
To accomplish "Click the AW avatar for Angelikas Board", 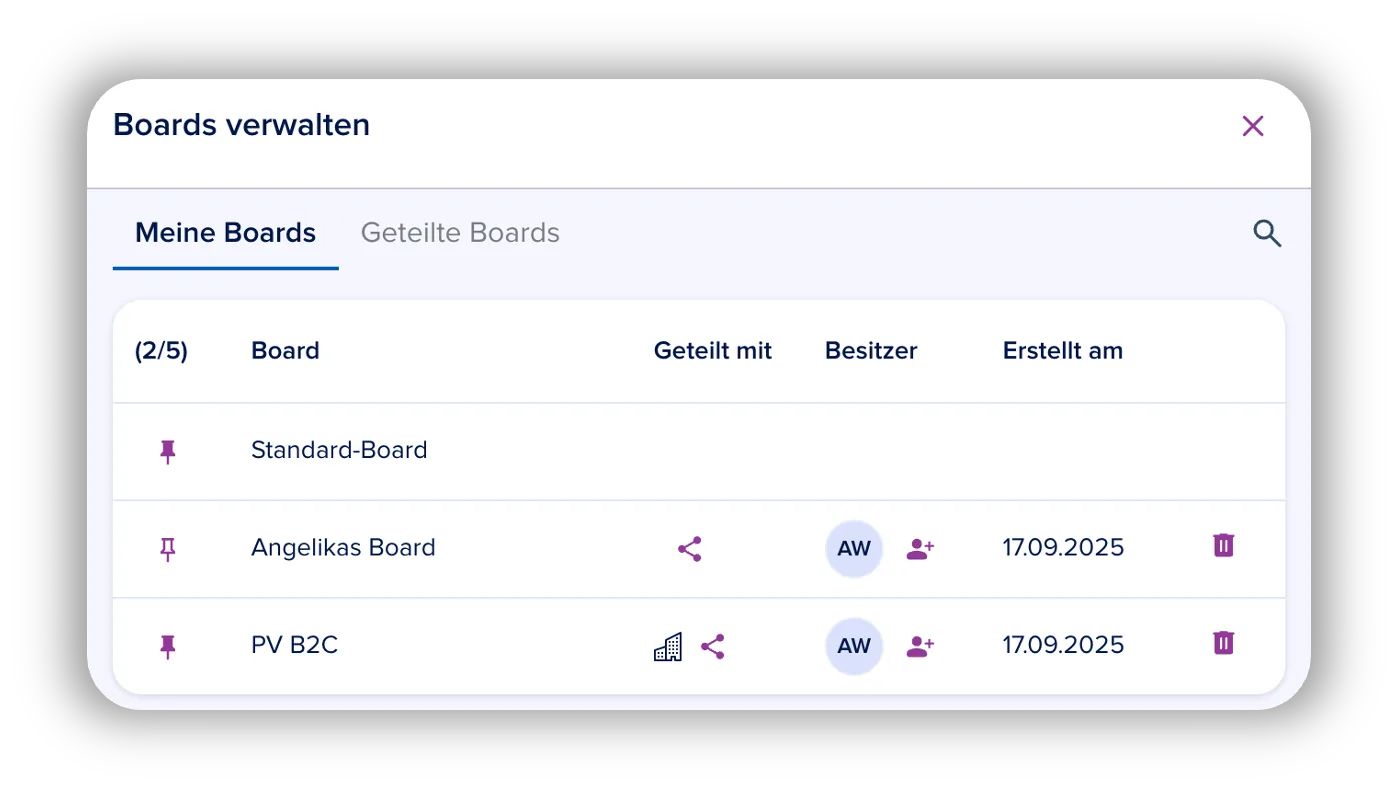I will [x=854, y=548].
